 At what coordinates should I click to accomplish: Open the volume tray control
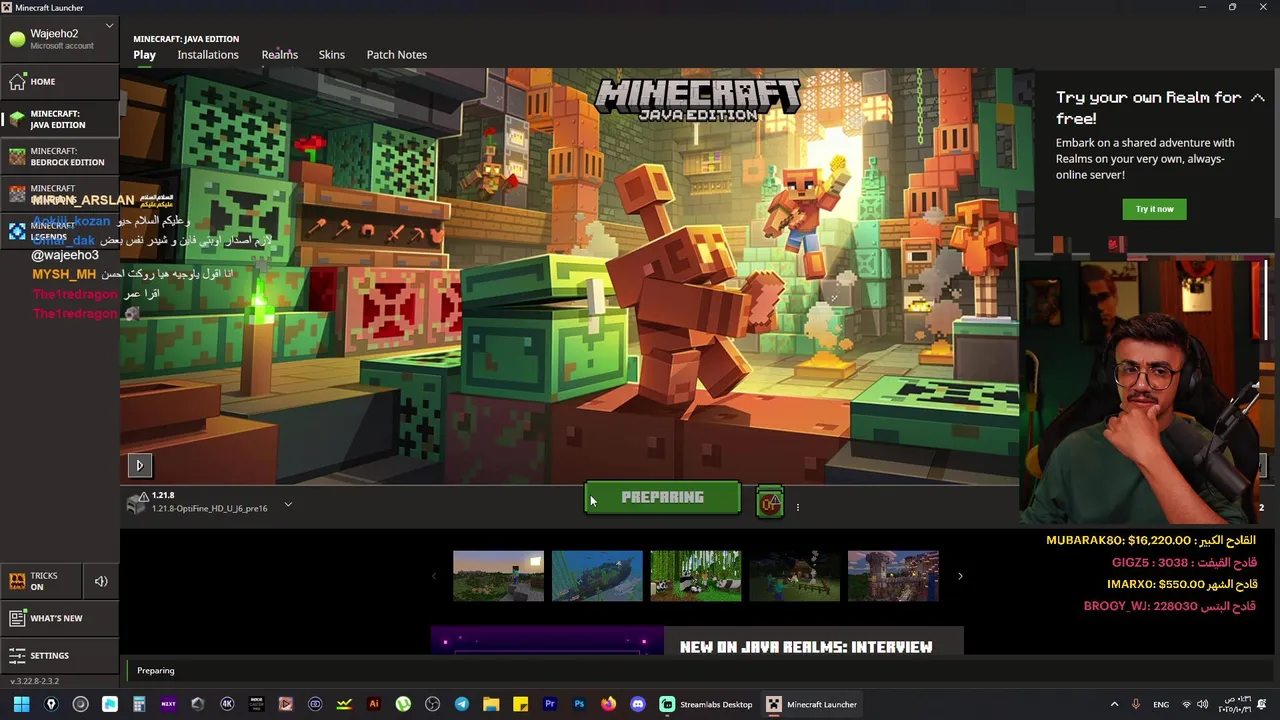pos(1203,704)
